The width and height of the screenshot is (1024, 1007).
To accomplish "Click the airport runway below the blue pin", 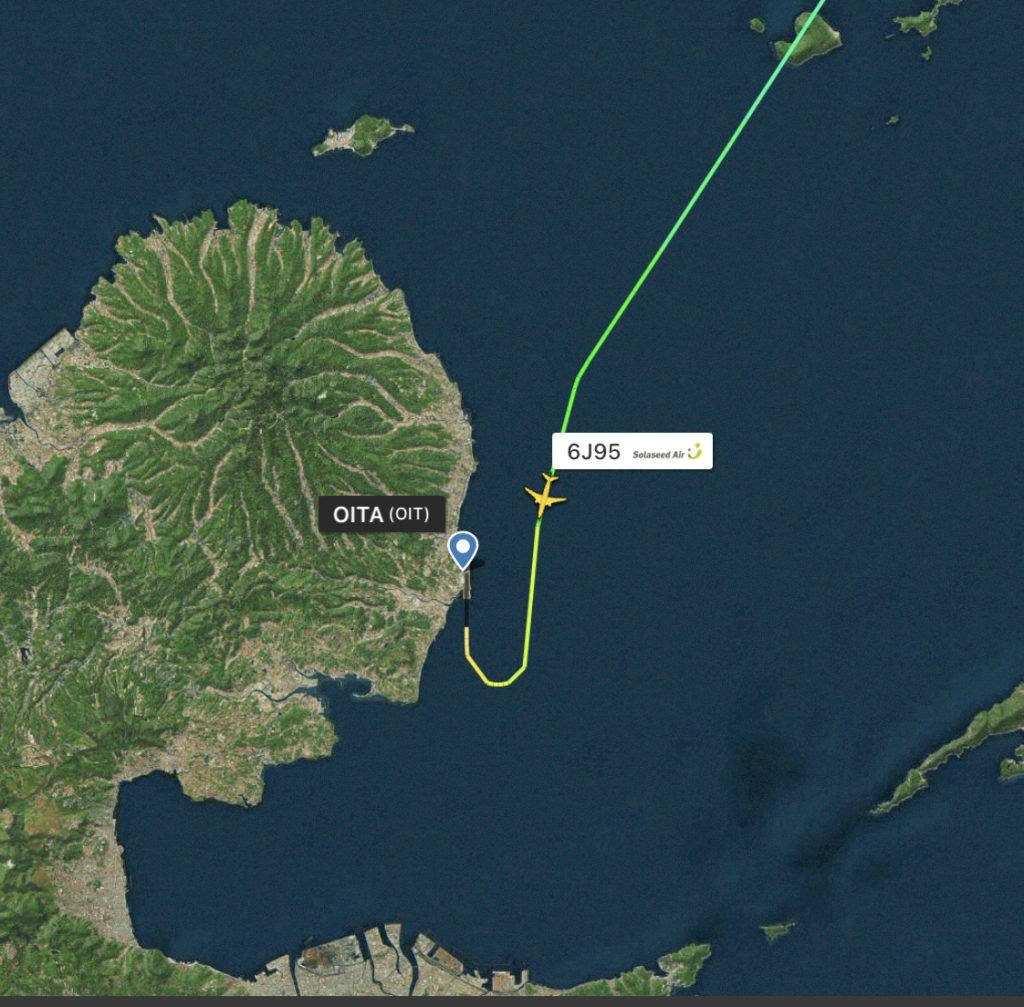I will 467,584.
